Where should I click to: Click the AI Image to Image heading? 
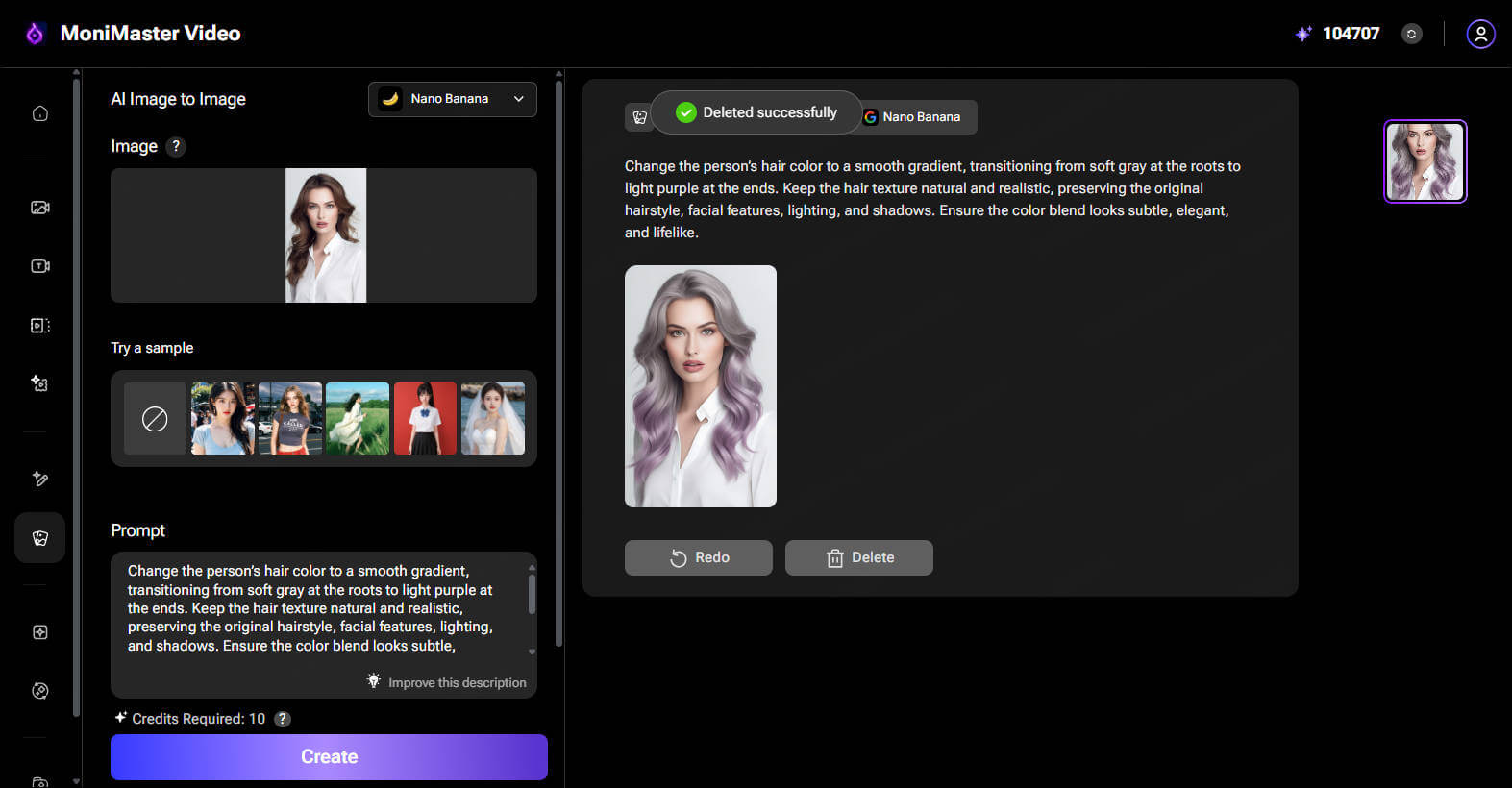(x=178, y=99)
